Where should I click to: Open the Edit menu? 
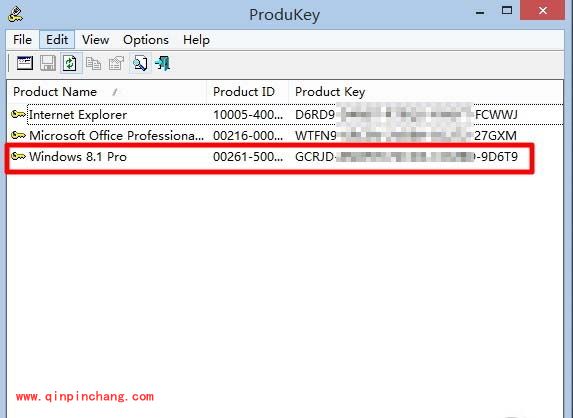click(57, 39)
